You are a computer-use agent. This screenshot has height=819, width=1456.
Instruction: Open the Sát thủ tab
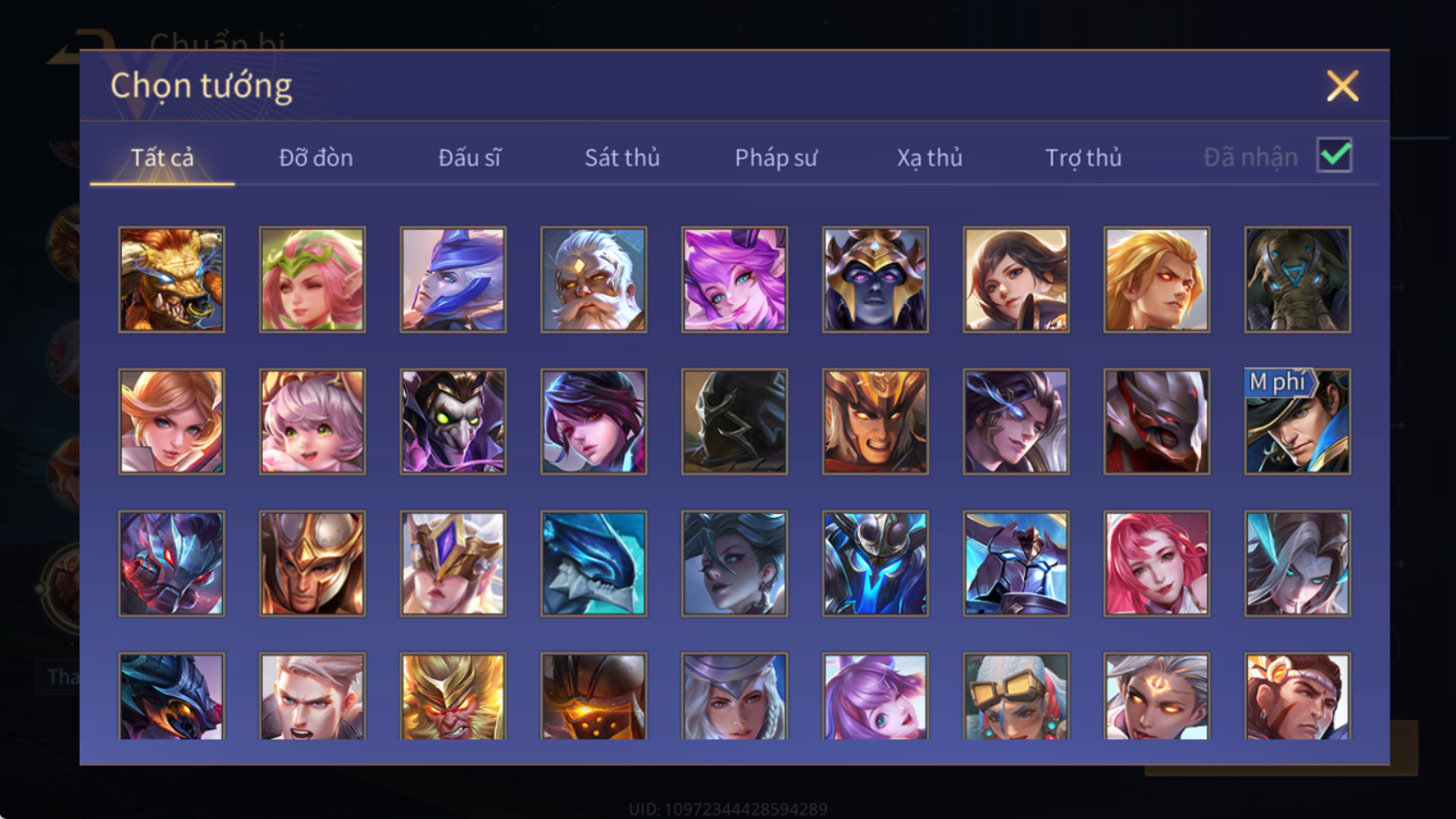(x=622, y=157)
